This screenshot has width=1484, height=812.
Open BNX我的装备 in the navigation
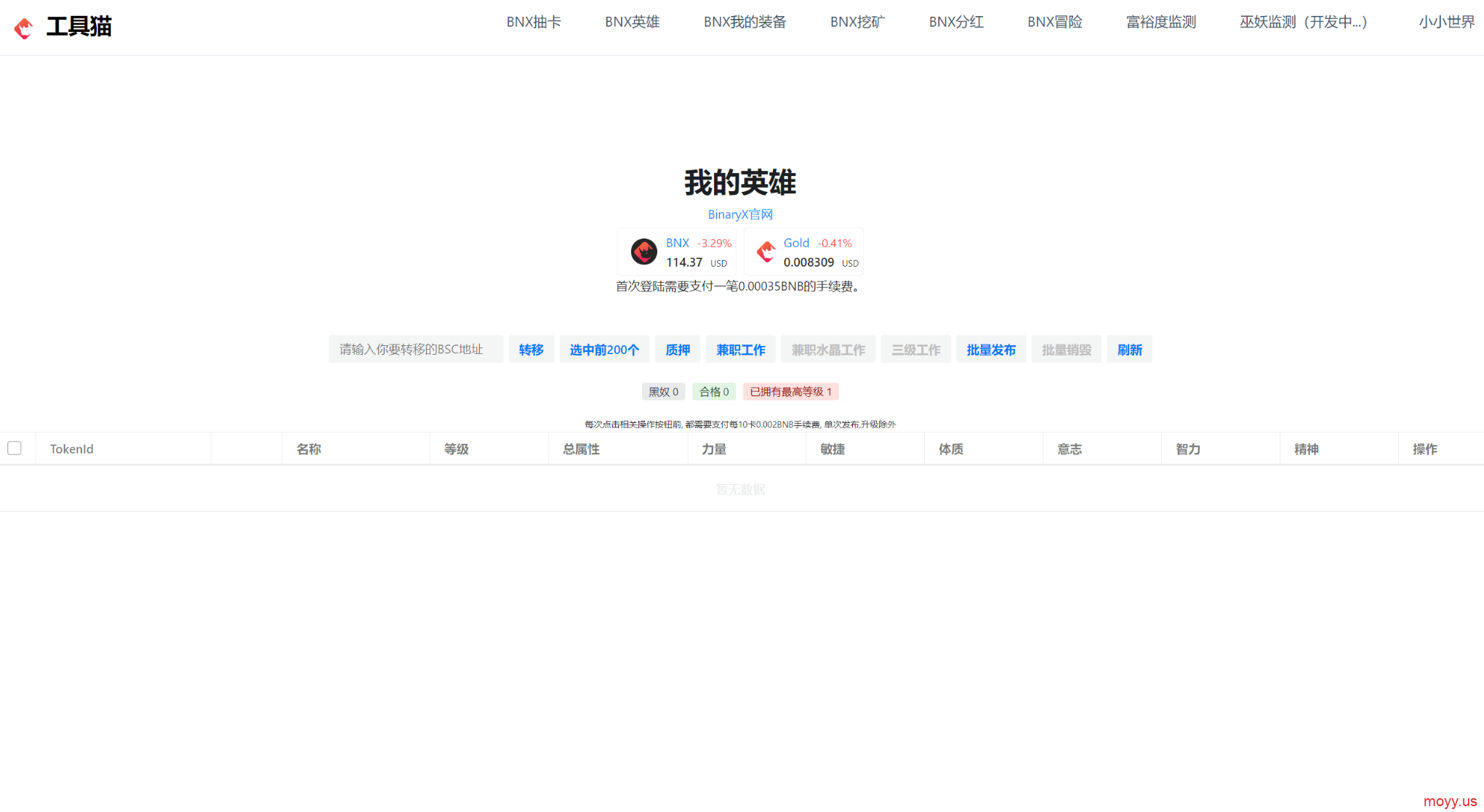tap(745, 22)
